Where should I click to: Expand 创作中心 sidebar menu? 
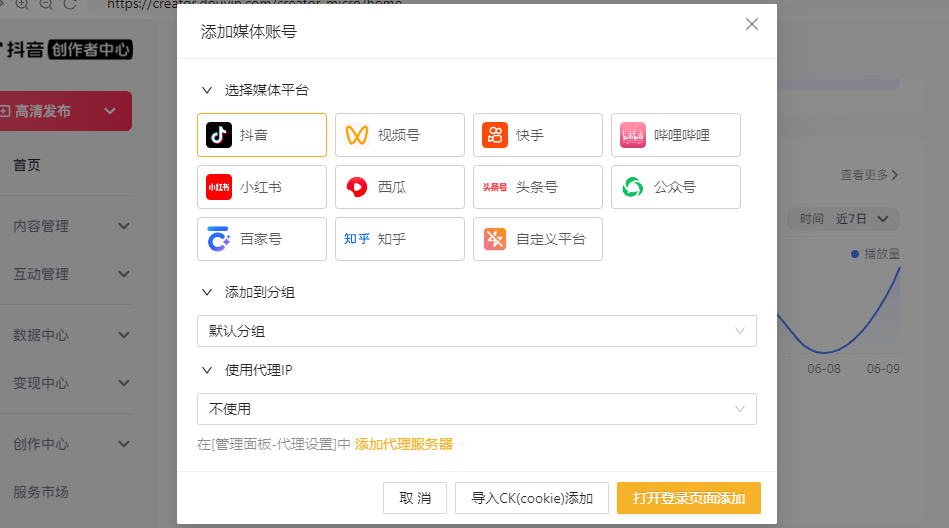[71, 444]
